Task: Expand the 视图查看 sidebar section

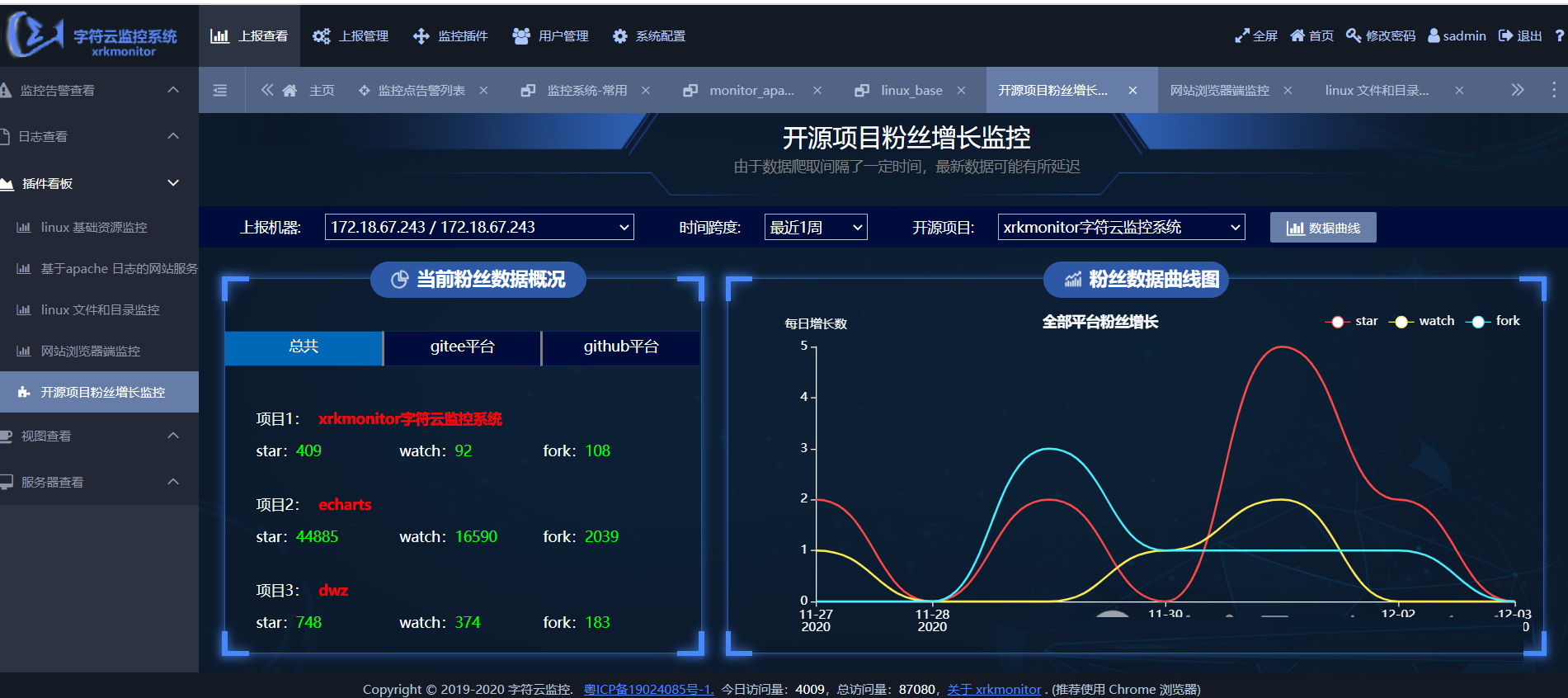Action: click(99, 436)
